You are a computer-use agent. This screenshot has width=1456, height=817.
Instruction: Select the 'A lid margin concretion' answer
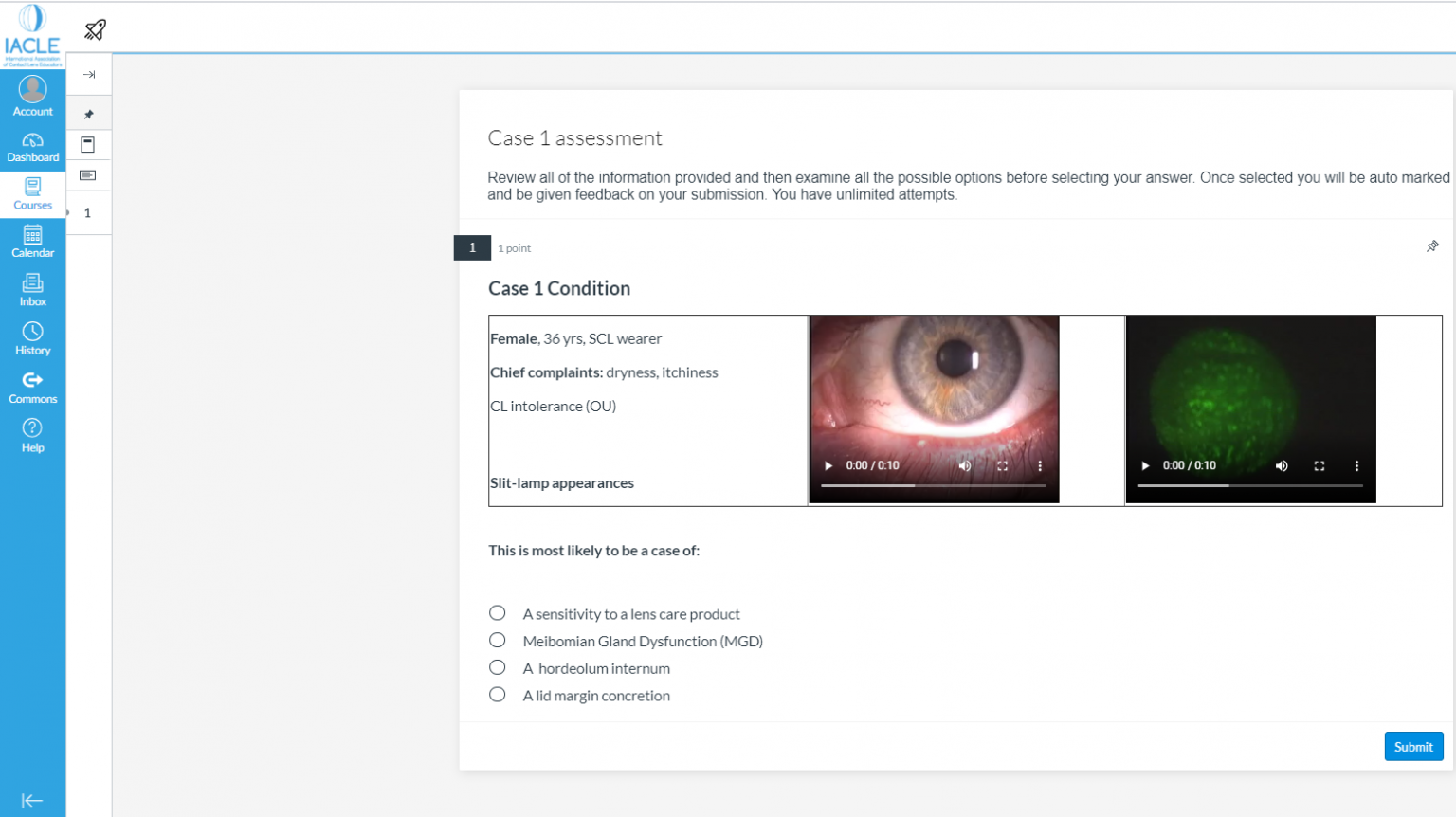(497, 694)
